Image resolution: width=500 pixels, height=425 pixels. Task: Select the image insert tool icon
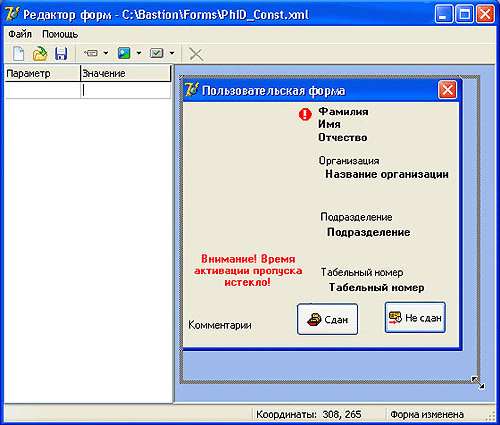pyautogui.click(x=124, y=53)
